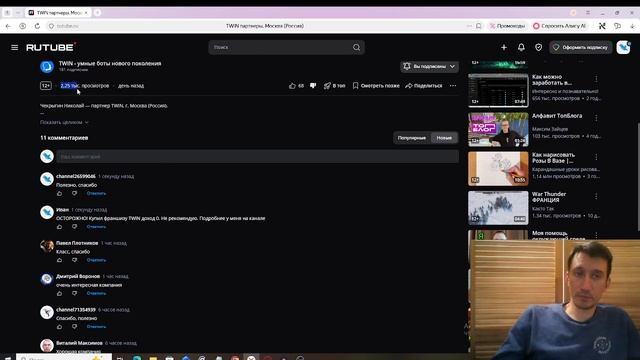
Task: Click the В топ rocket button
Action: click(334, 86)
